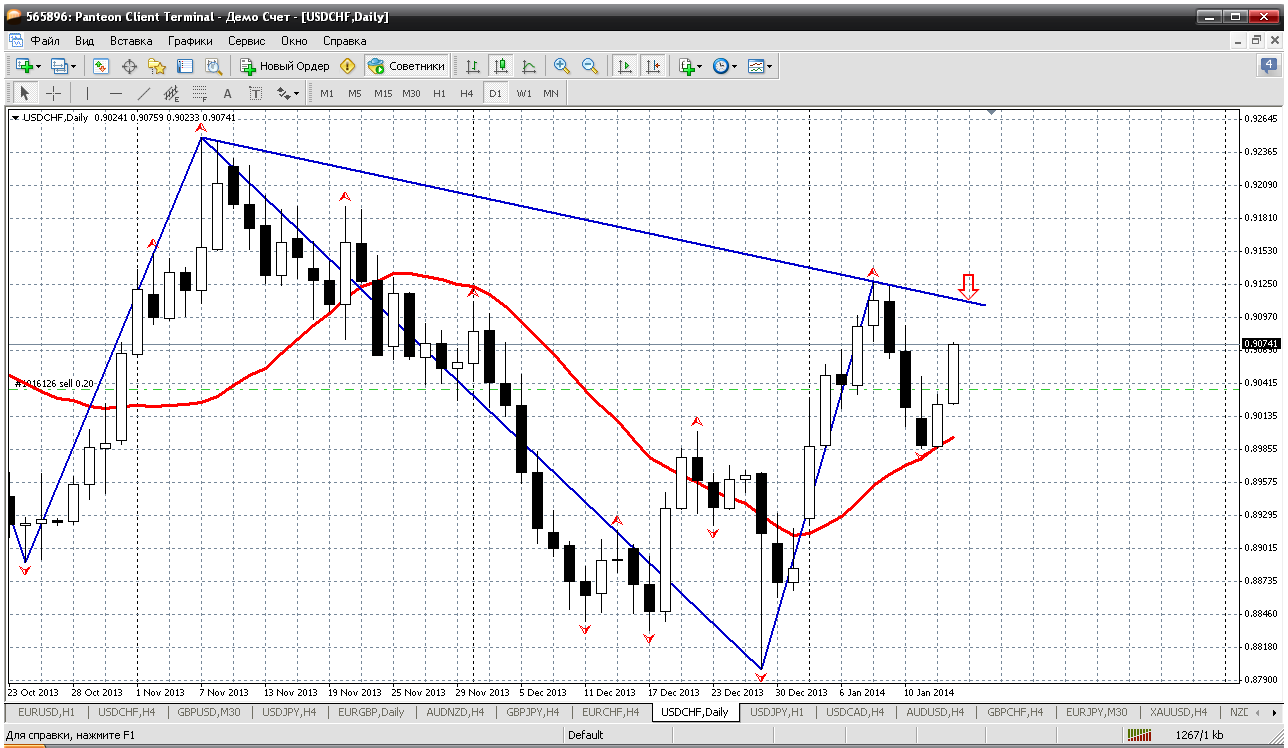This screenshot has width=1288, height=748.
Task: Select the Text Label tool
Action: [x=256, y=93]
